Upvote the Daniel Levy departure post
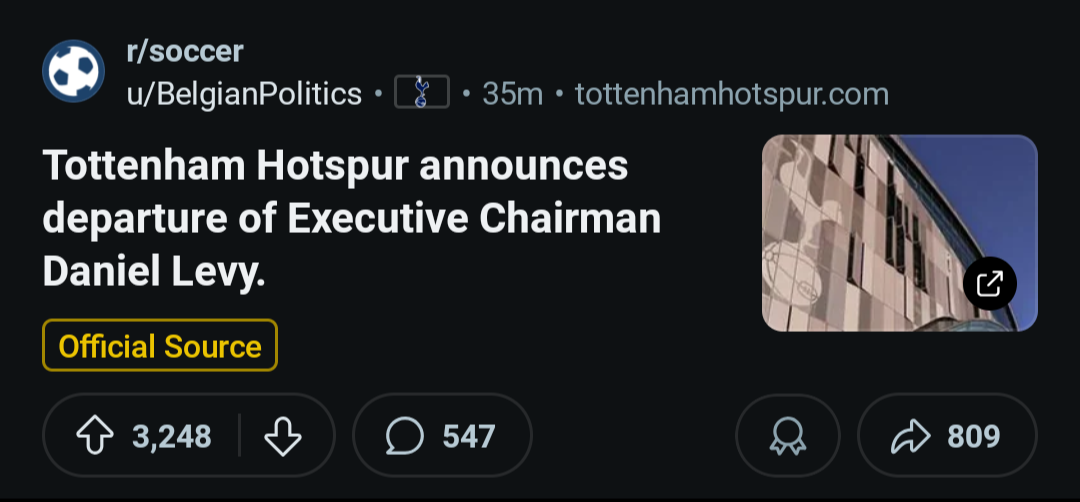The height and width of the screenshot is (502, 1080). click(x=93, y=436)
